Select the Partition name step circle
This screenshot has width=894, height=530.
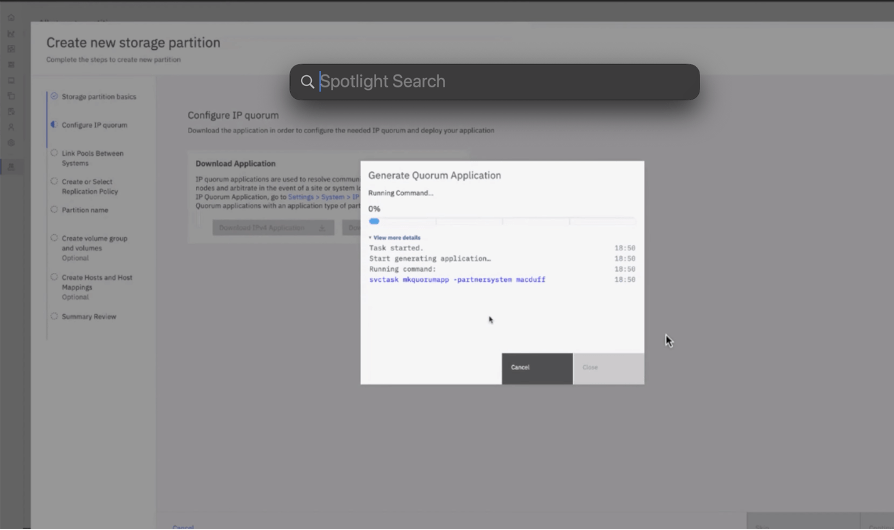(54, 210)
